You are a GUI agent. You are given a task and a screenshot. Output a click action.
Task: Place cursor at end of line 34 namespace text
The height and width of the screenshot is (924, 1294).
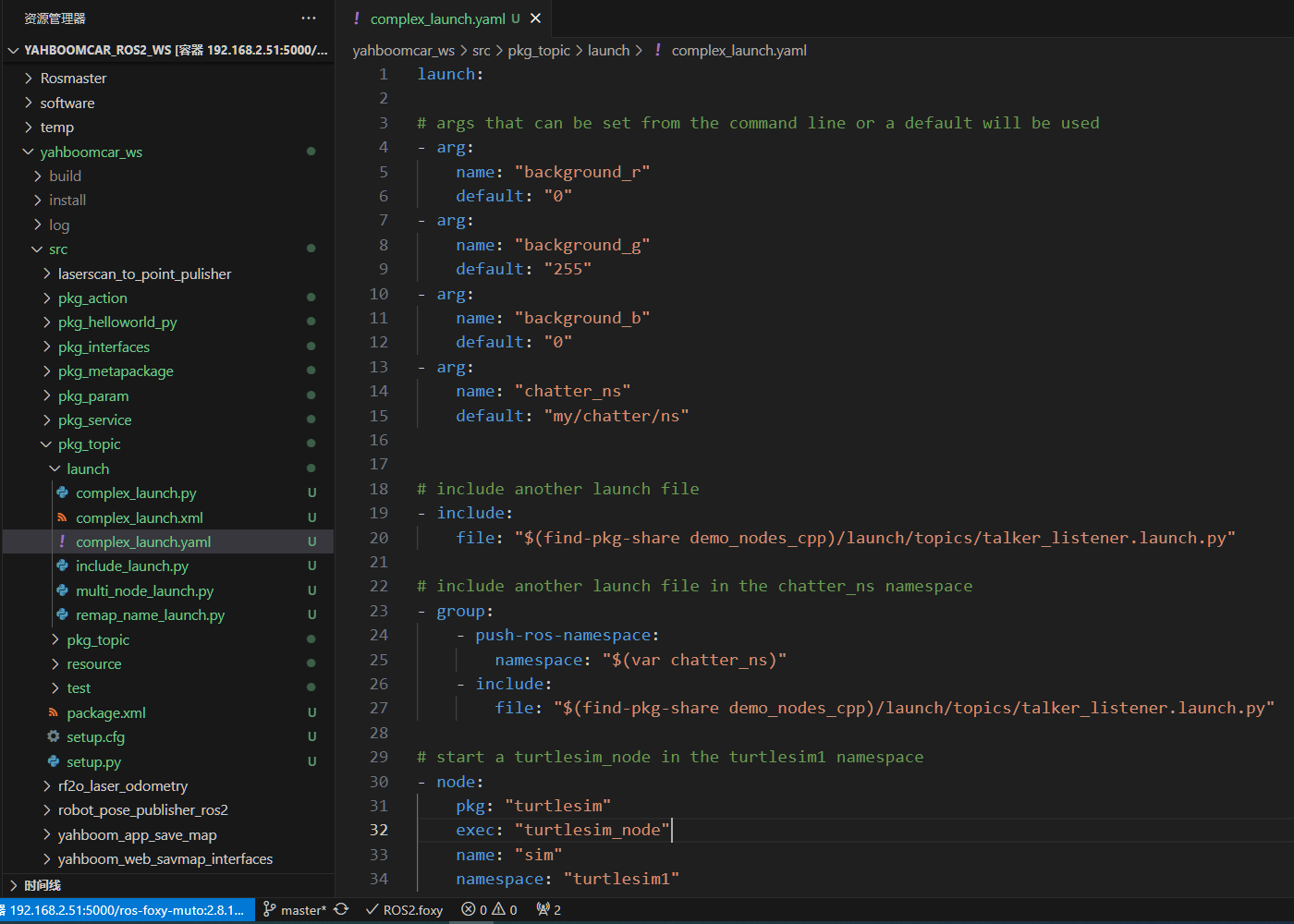(680, 879)
